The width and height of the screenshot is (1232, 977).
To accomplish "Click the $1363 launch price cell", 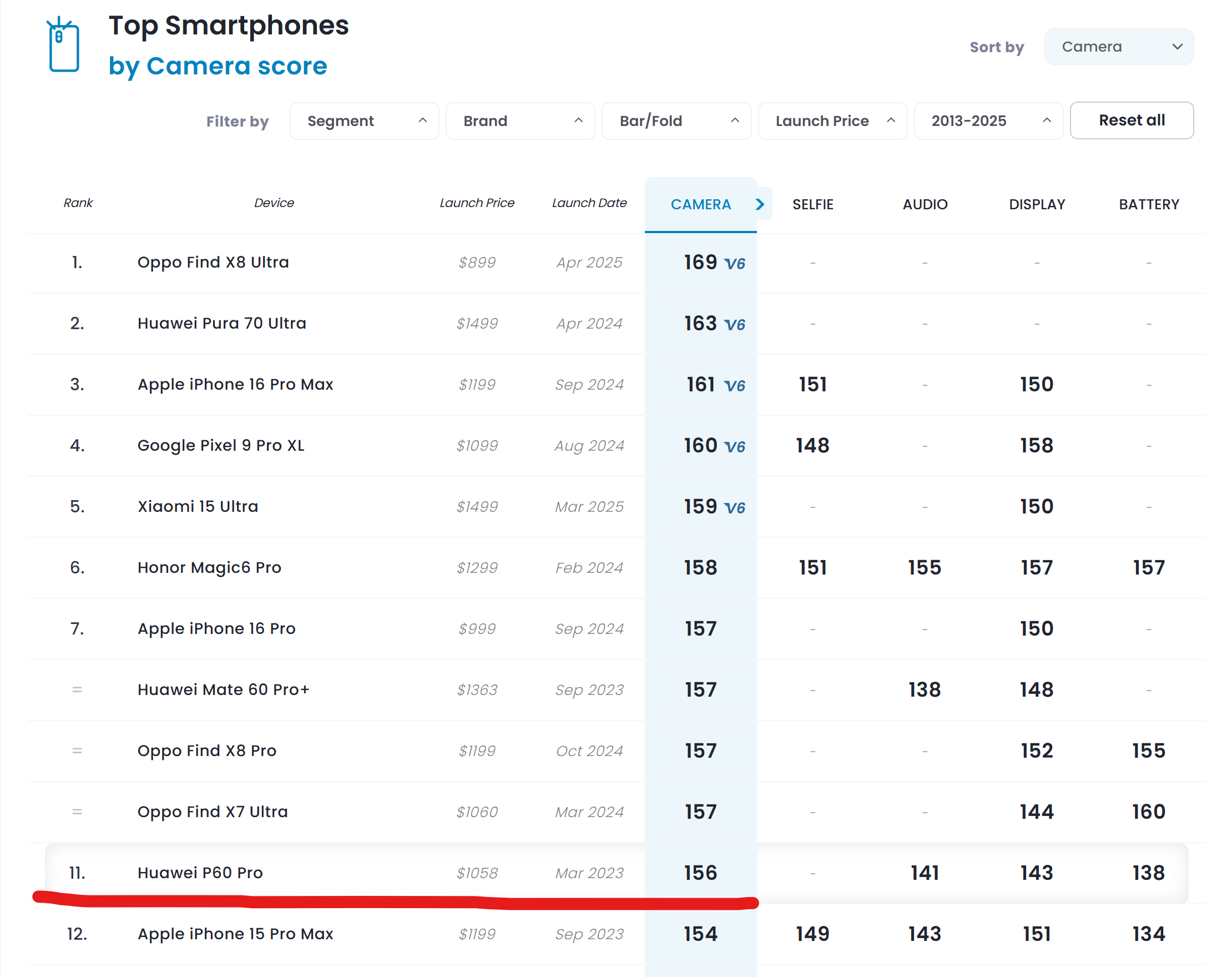I will (477, 690).
